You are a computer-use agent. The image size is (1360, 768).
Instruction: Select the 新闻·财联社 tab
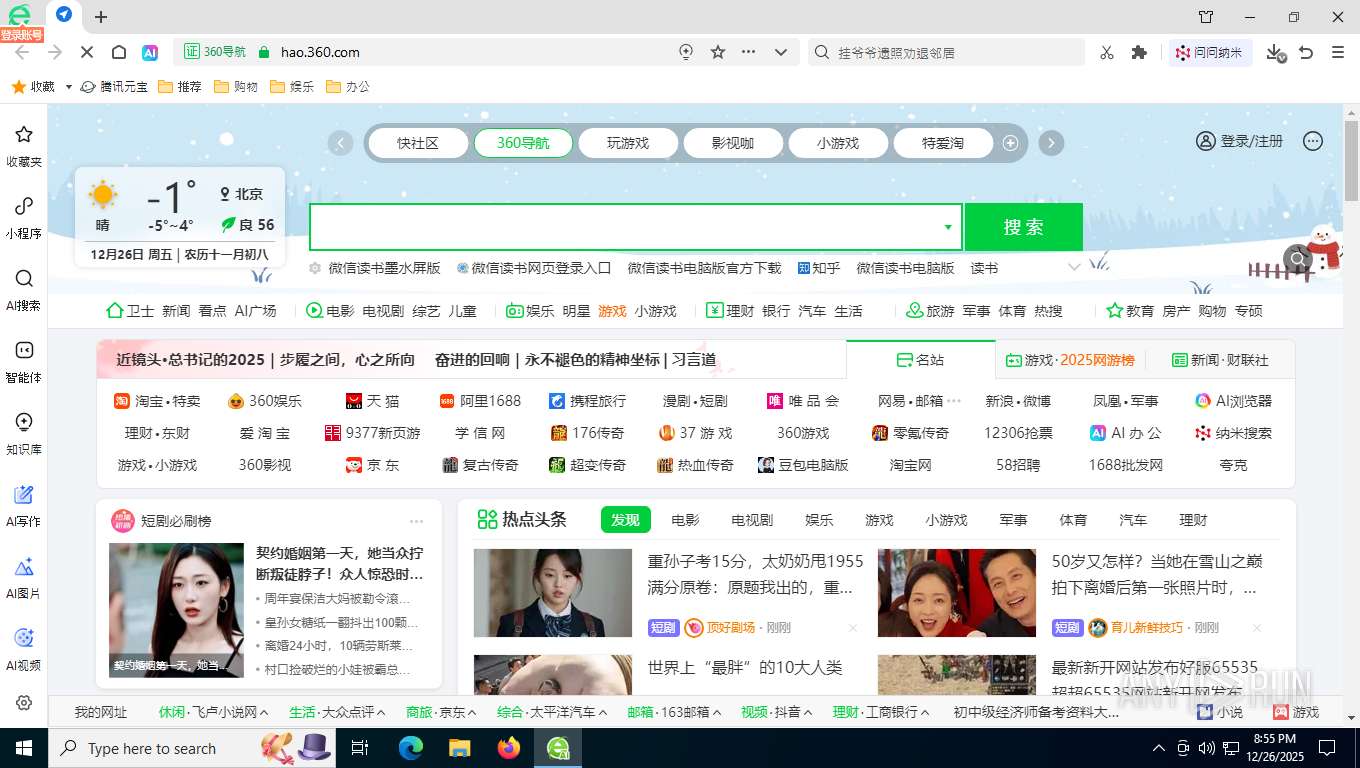tap(1220, 359)
